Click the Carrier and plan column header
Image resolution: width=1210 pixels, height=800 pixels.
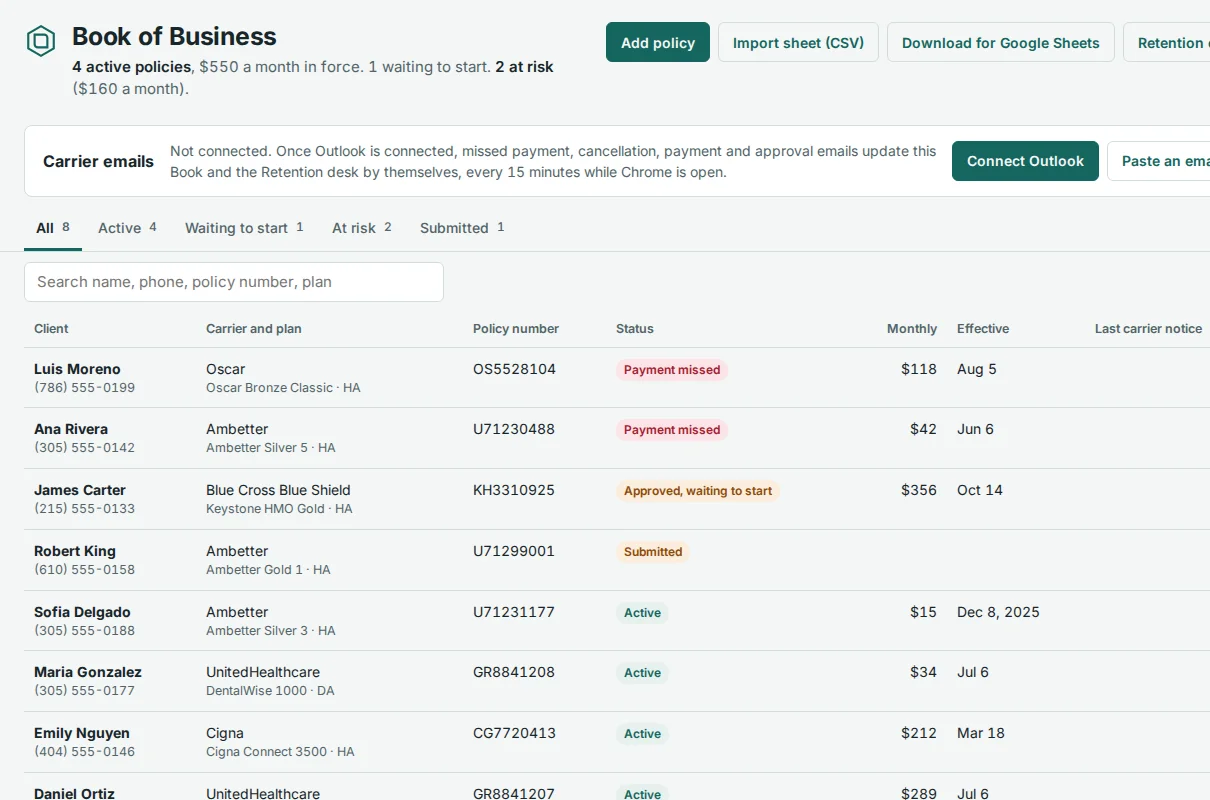tap(253, 328)
